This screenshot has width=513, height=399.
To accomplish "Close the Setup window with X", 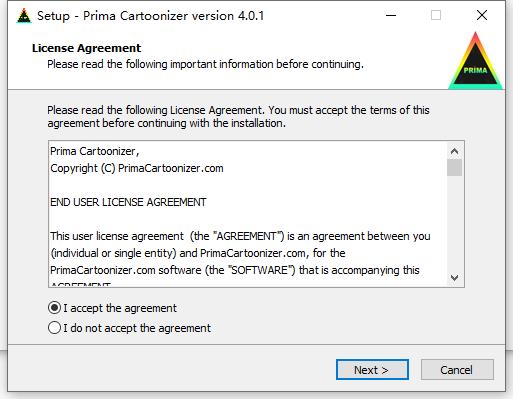I will click(x=482, y=15).
